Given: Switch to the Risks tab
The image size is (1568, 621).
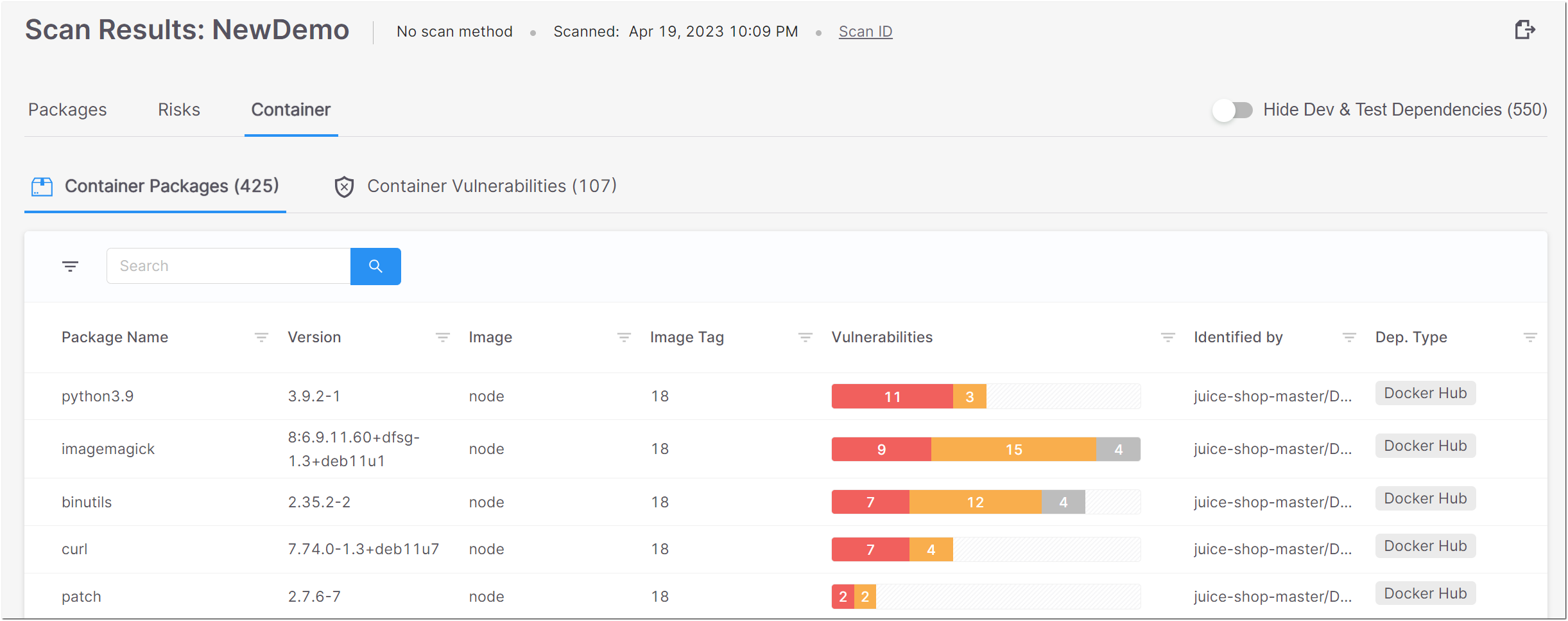Looking at the screenshot, I should click(179, 110).
